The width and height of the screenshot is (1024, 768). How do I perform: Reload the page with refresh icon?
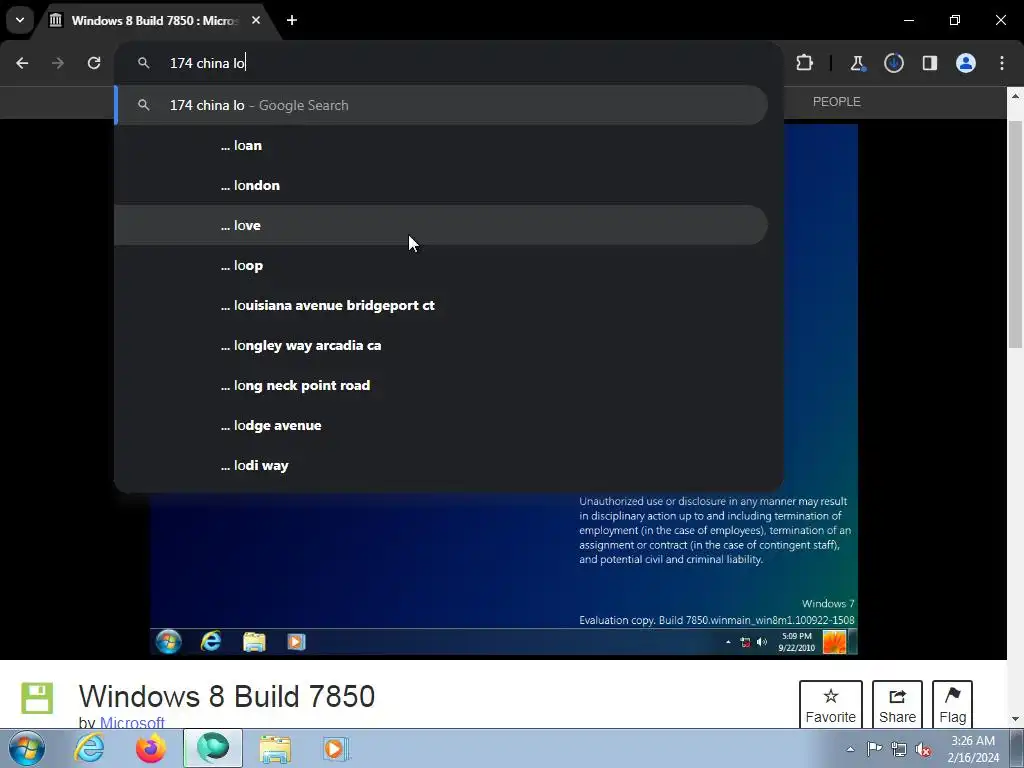(x=94, y=63)
